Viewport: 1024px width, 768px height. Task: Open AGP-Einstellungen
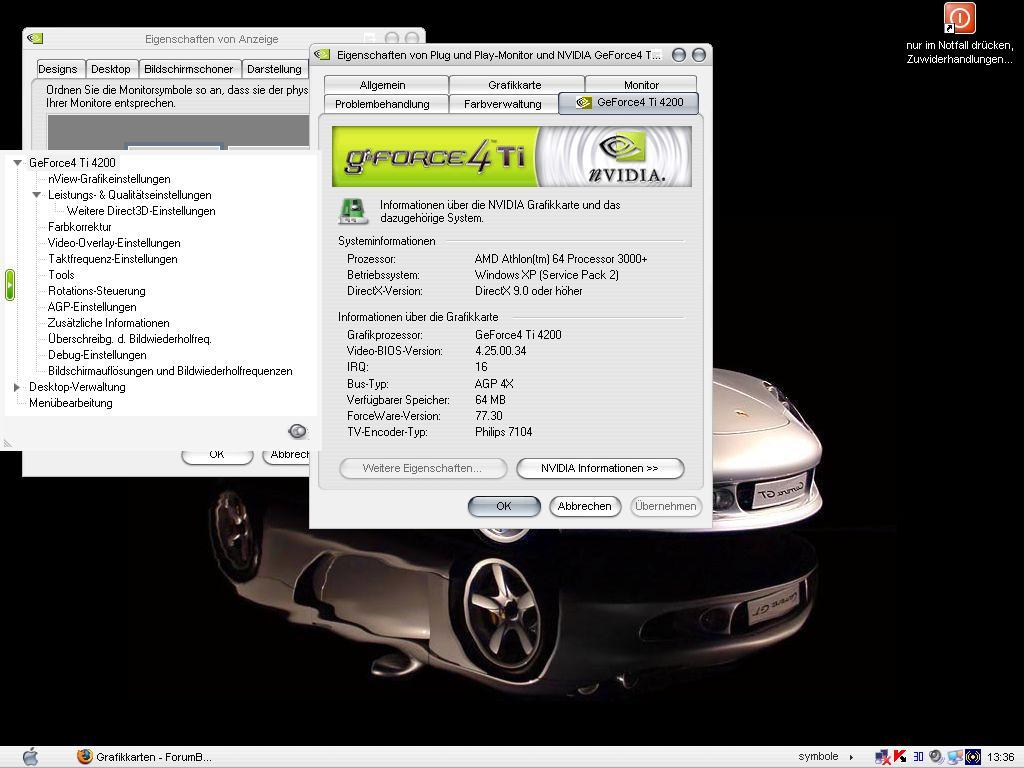tap(92, 307)
